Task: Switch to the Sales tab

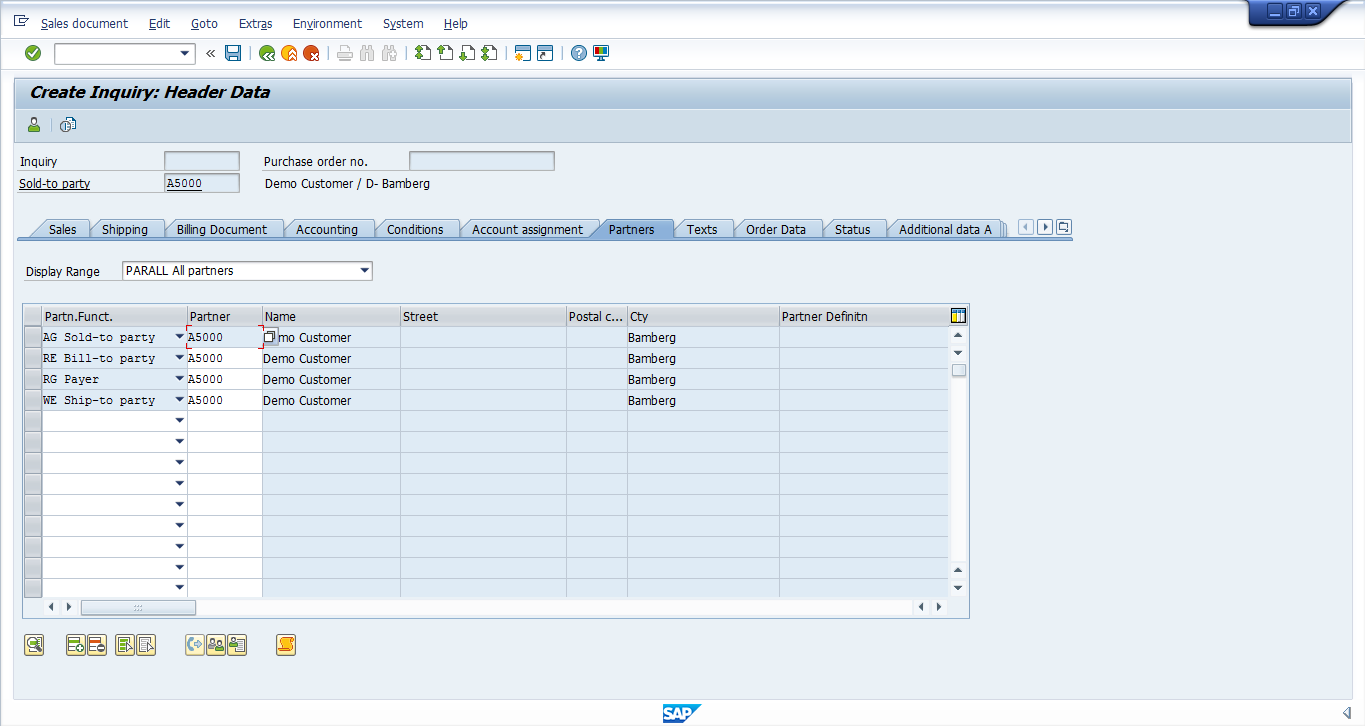Action: coord(62,229)
